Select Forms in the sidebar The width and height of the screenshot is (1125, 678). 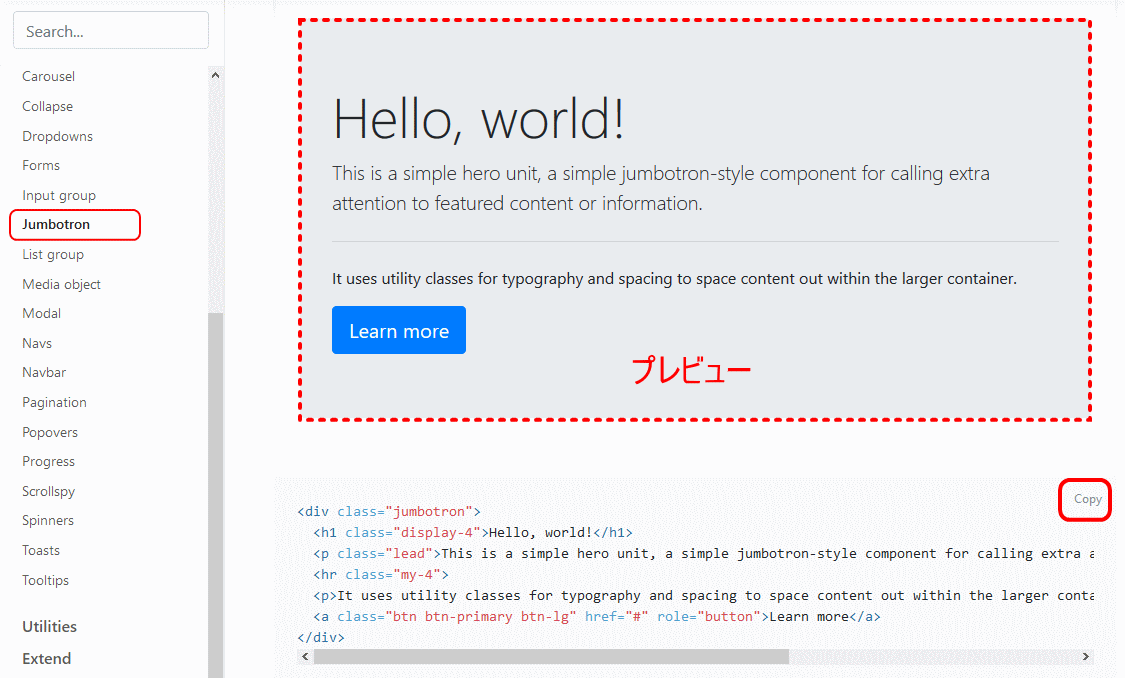click(41, 166)
